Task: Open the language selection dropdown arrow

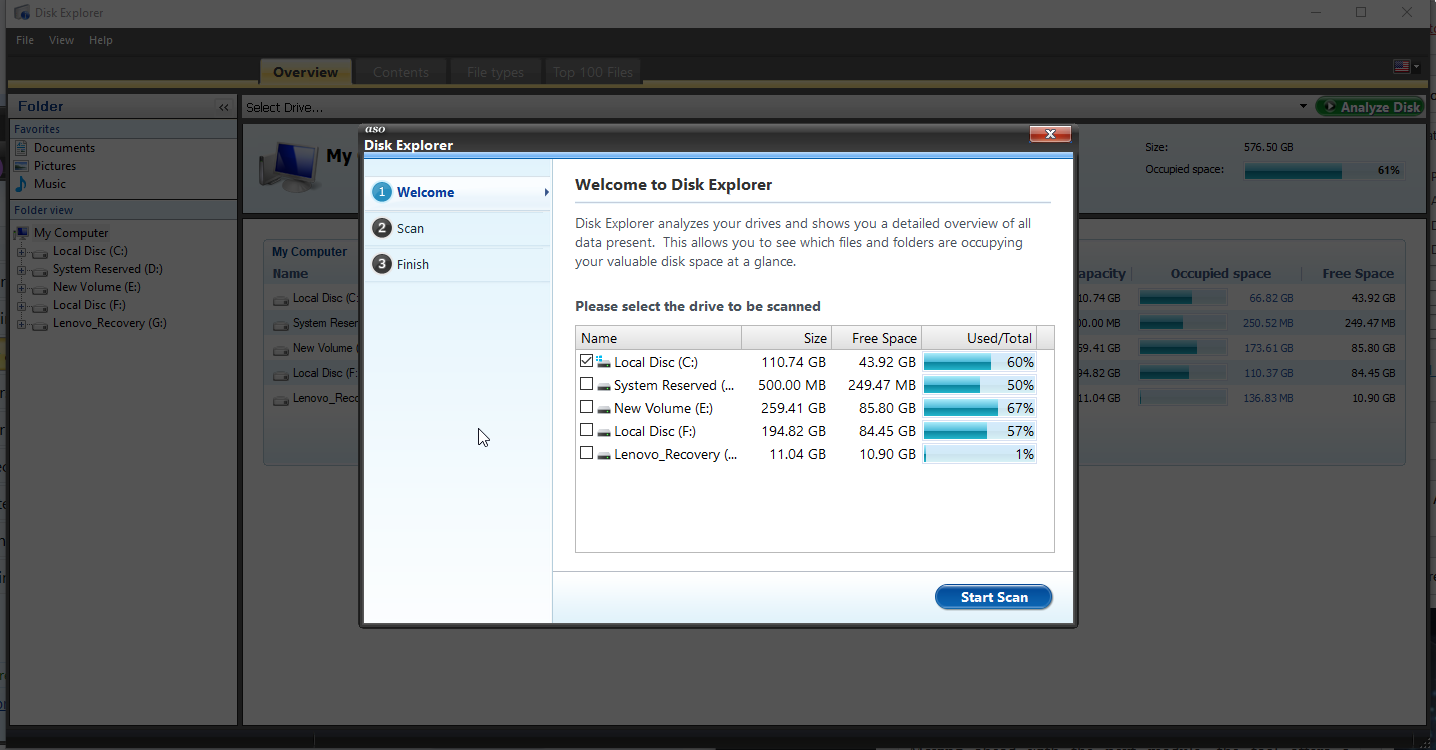Action: click(1414, 66)
